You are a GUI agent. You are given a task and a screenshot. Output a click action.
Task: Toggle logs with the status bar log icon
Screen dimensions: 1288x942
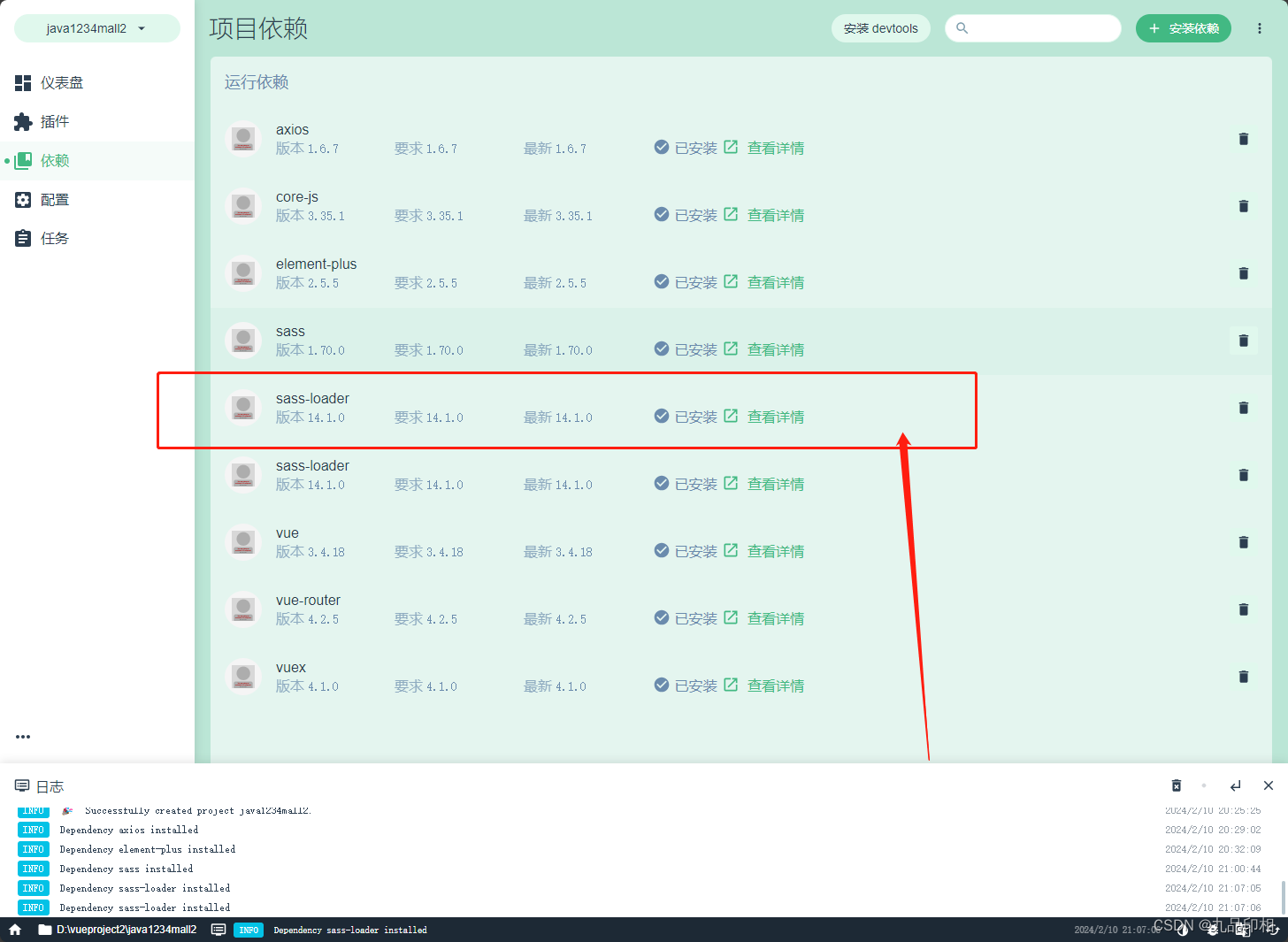click(218, 930)
